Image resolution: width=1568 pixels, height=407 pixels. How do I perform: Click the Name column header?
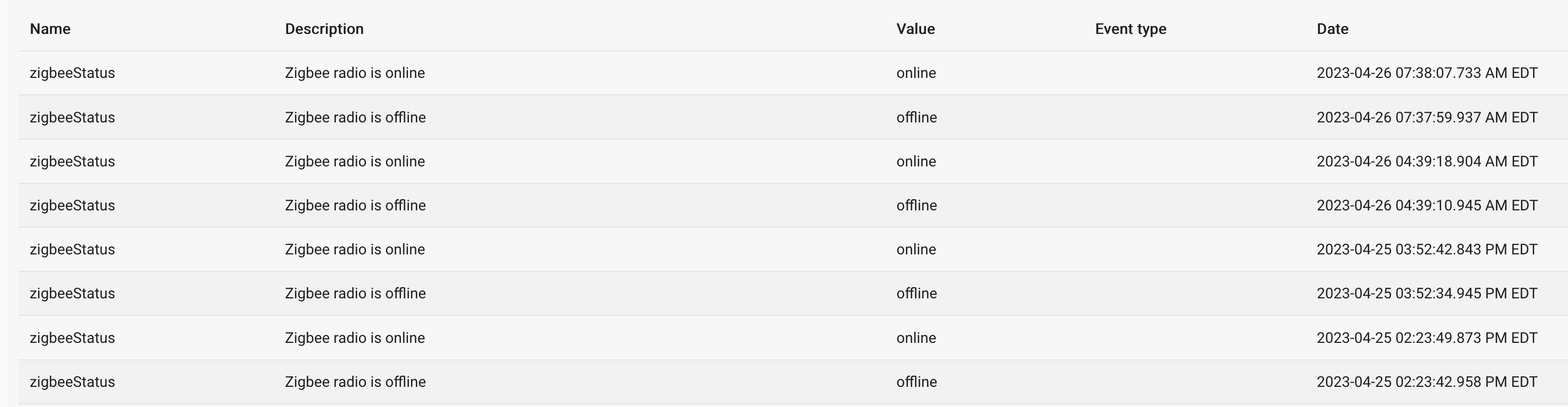coord(50,29)
